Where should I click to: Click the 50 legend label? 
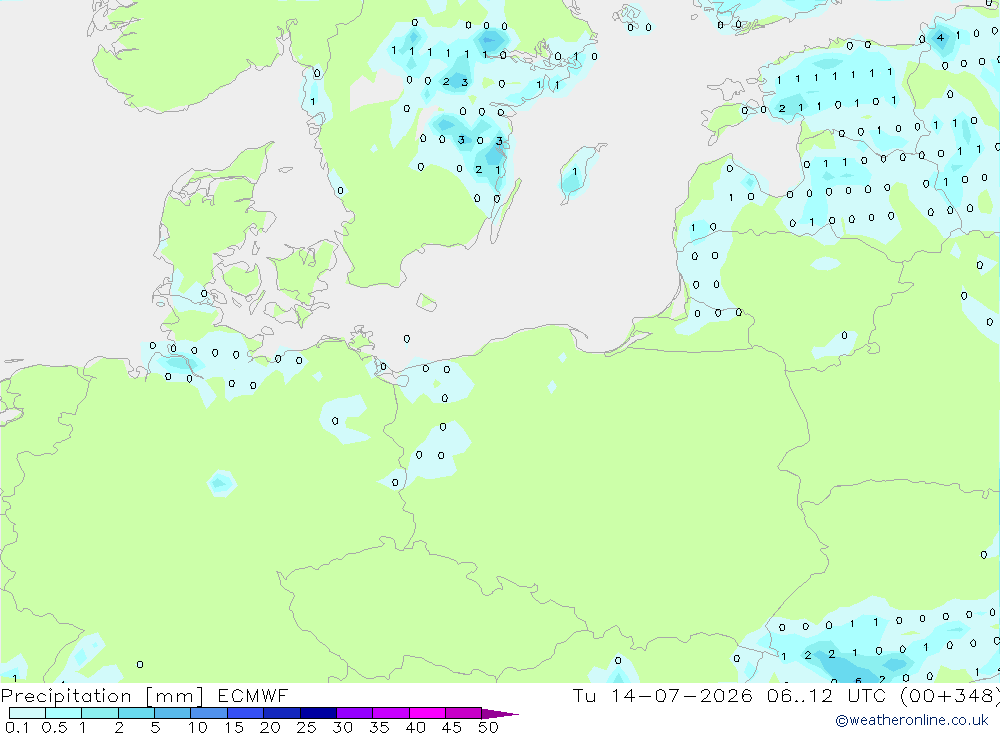tap(488, 727)
